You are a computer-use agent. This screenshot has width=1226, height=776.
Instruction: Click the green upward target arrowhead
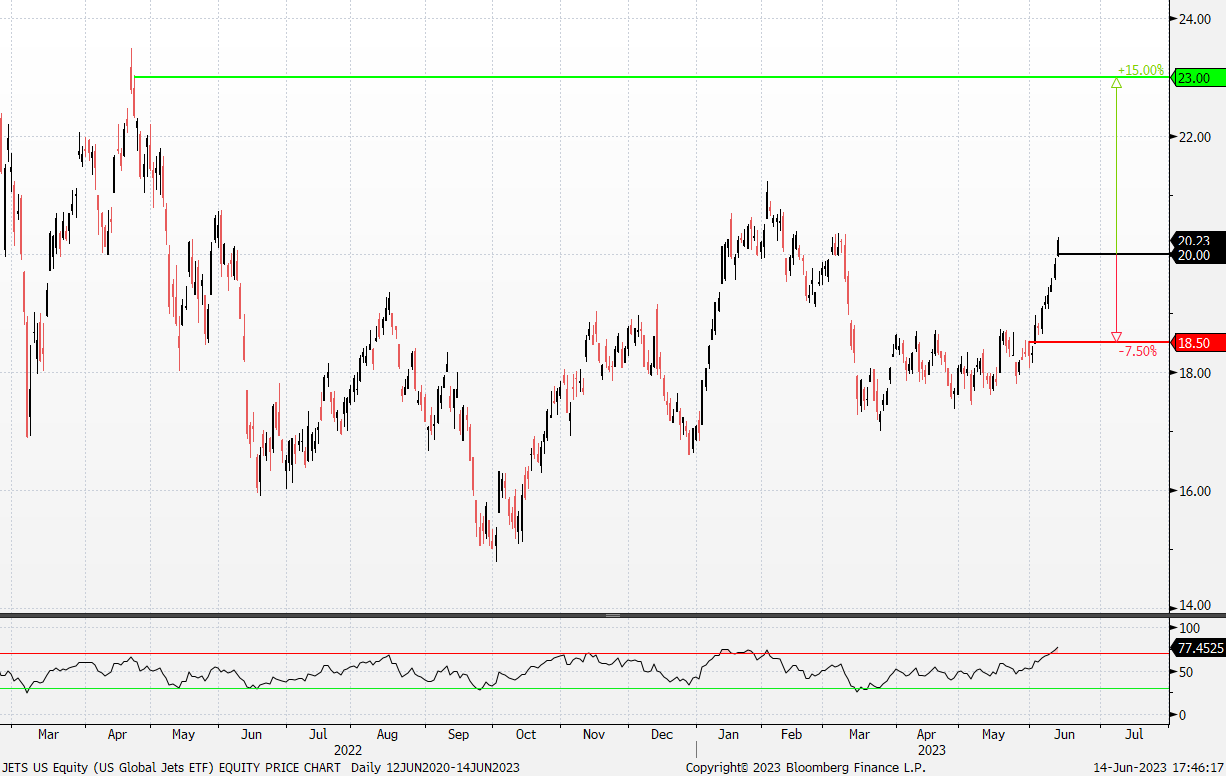click(x=1116, y=83)
